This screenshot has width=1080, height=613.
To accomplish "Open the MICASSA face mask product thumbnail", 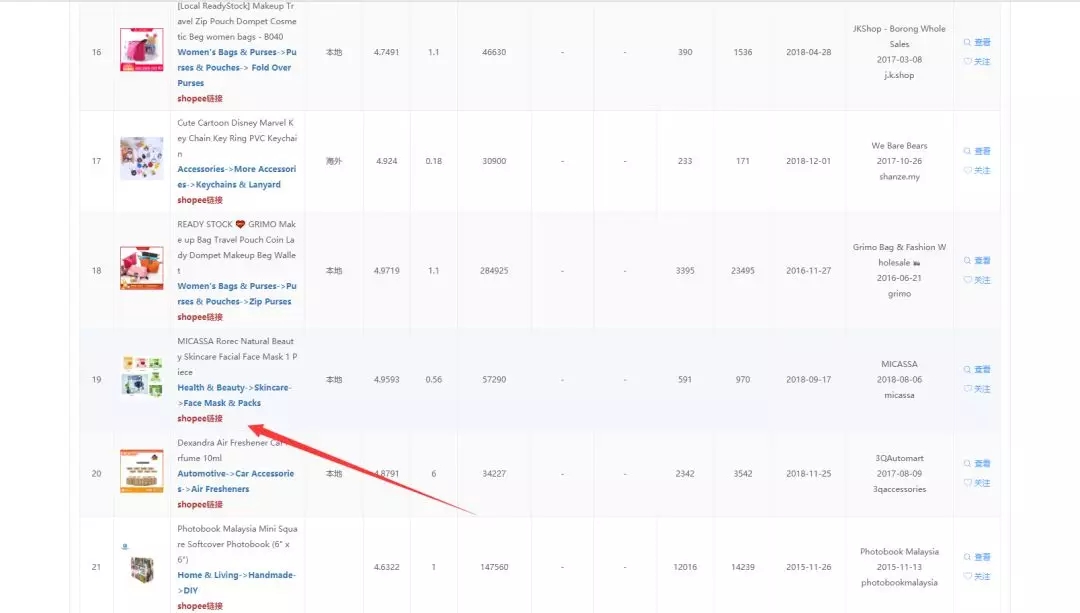I will tap(141, 375).
